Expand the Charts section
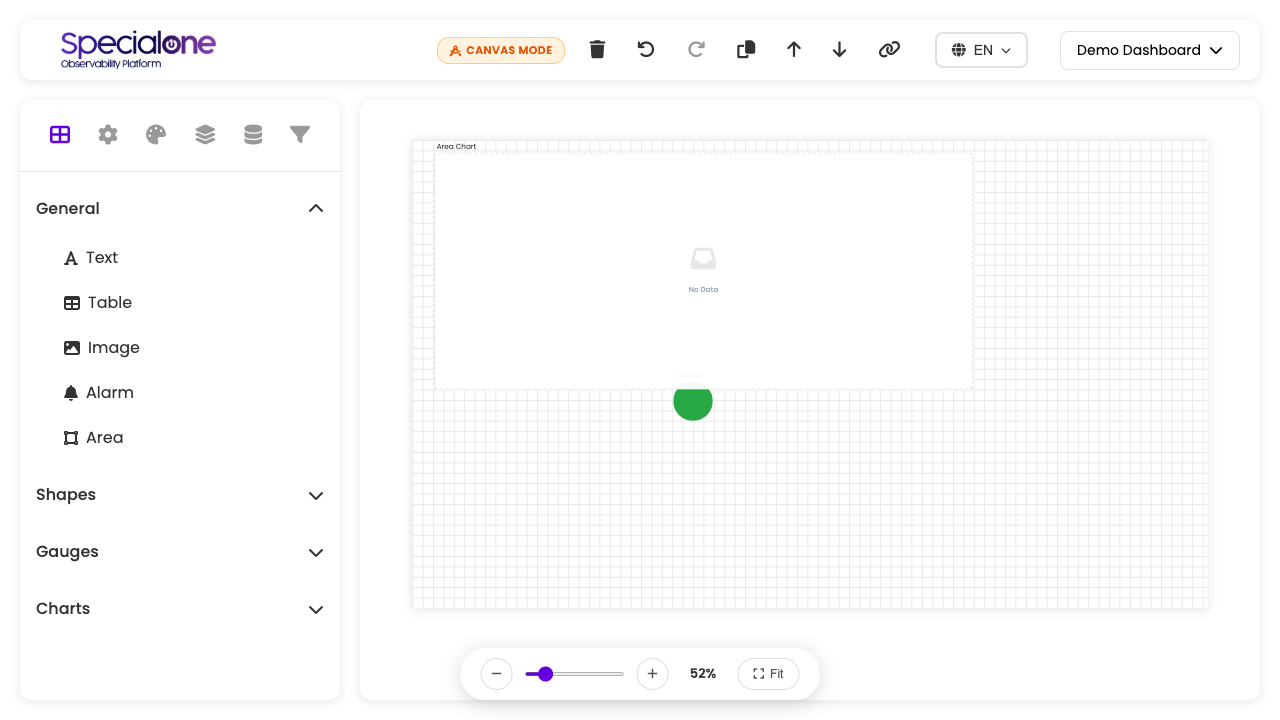 (180, 609)
